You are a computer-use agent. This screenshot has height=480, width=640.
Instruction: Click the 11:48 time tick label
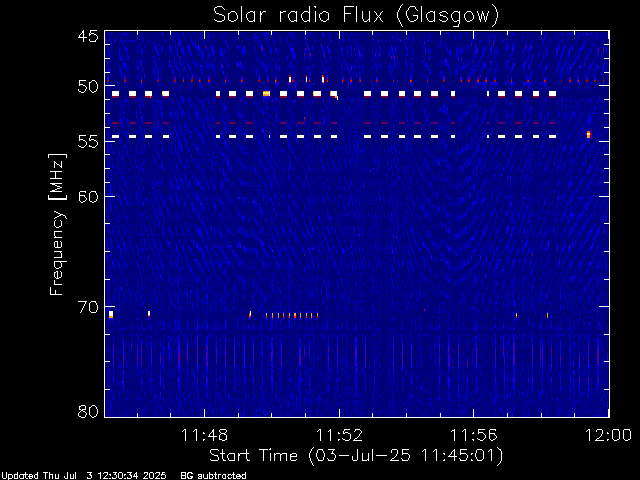[x=204, y=435]
